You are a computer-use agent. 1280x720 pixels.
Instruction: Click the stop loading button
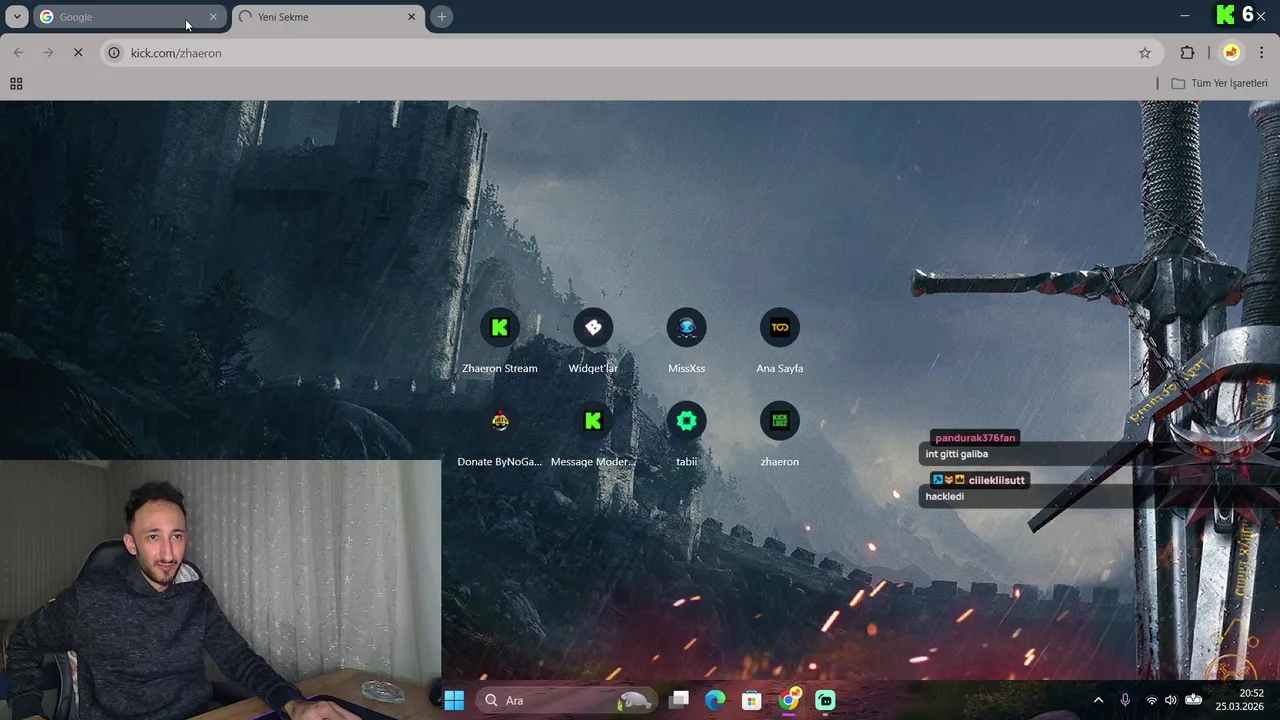pos(78,53)
